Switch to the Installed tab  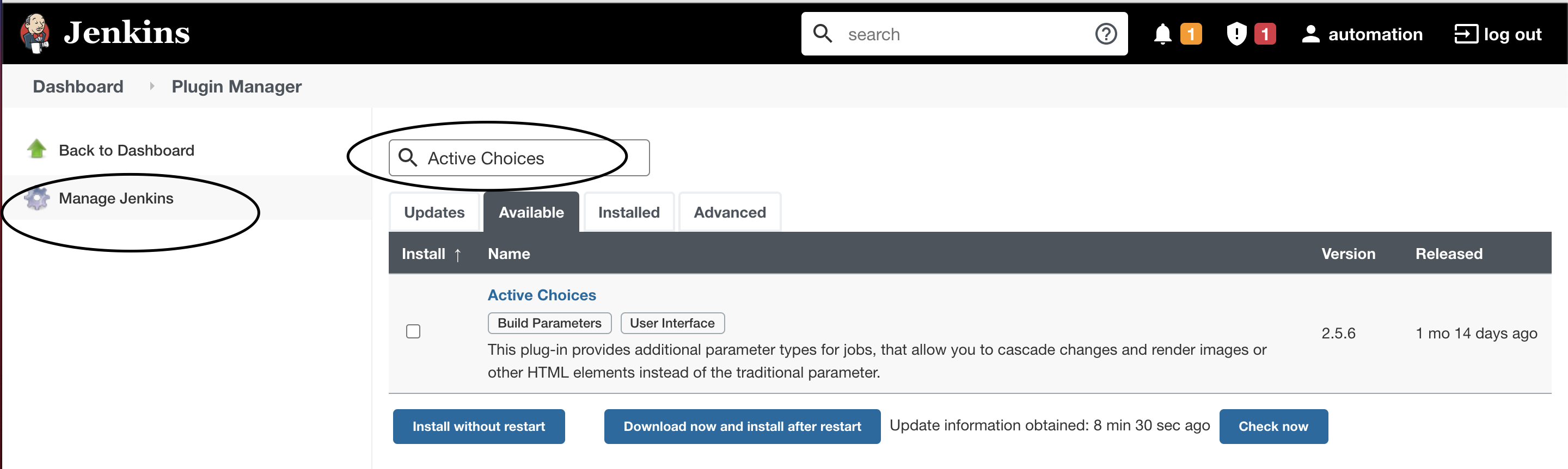tap(628, 212)
